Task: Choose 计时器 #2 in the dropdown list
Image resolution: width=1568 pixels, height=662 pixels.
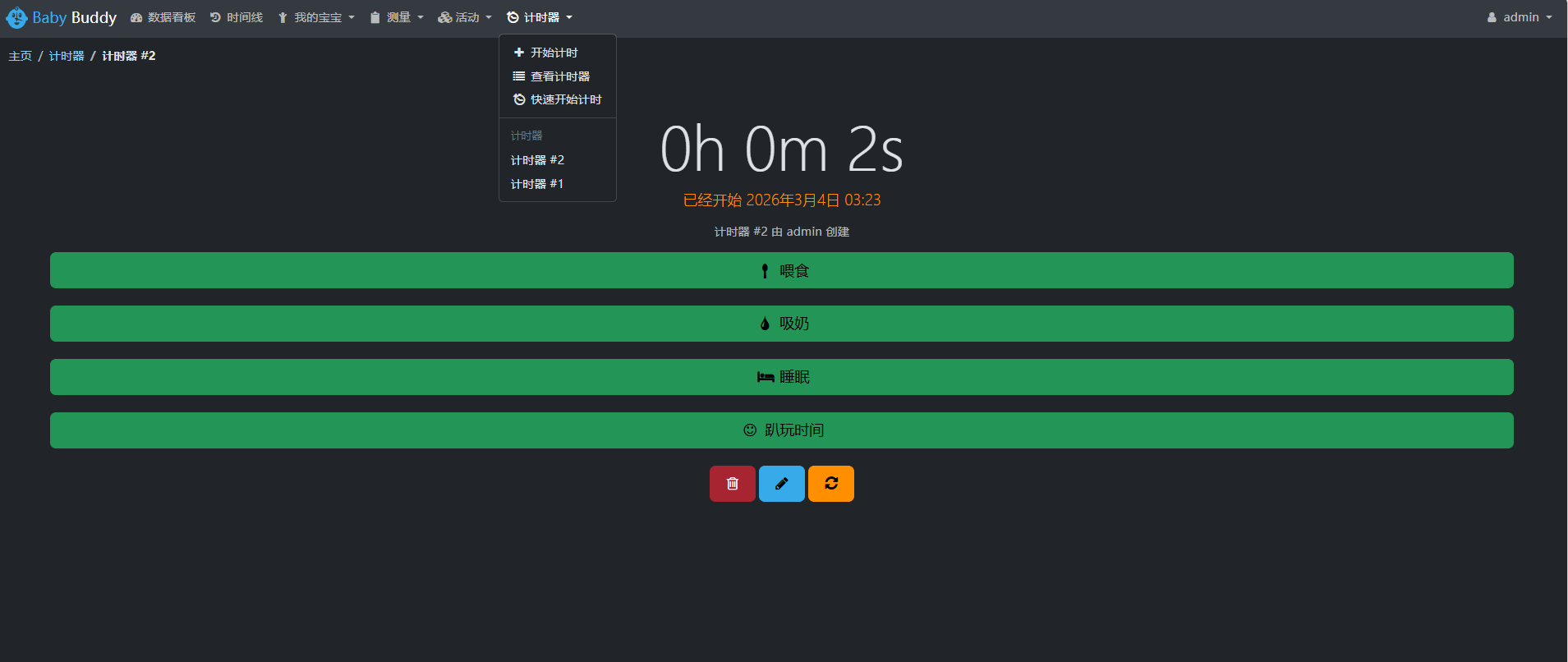Action: [537, 160]
